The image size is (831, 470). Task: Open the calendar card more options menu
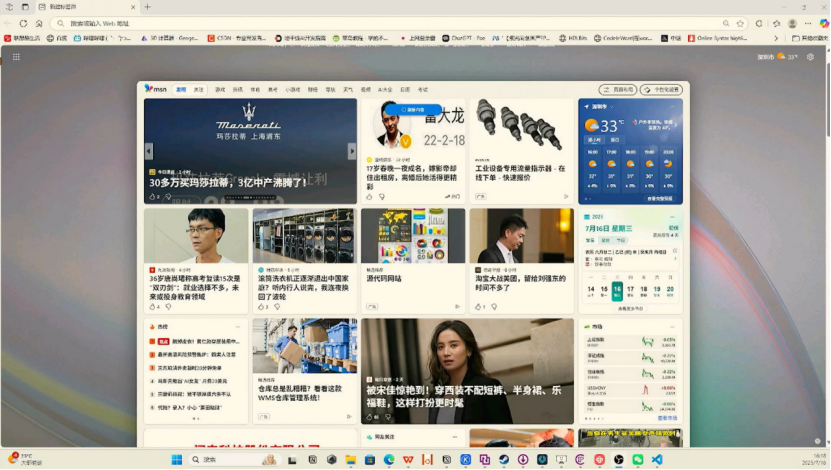673,217
